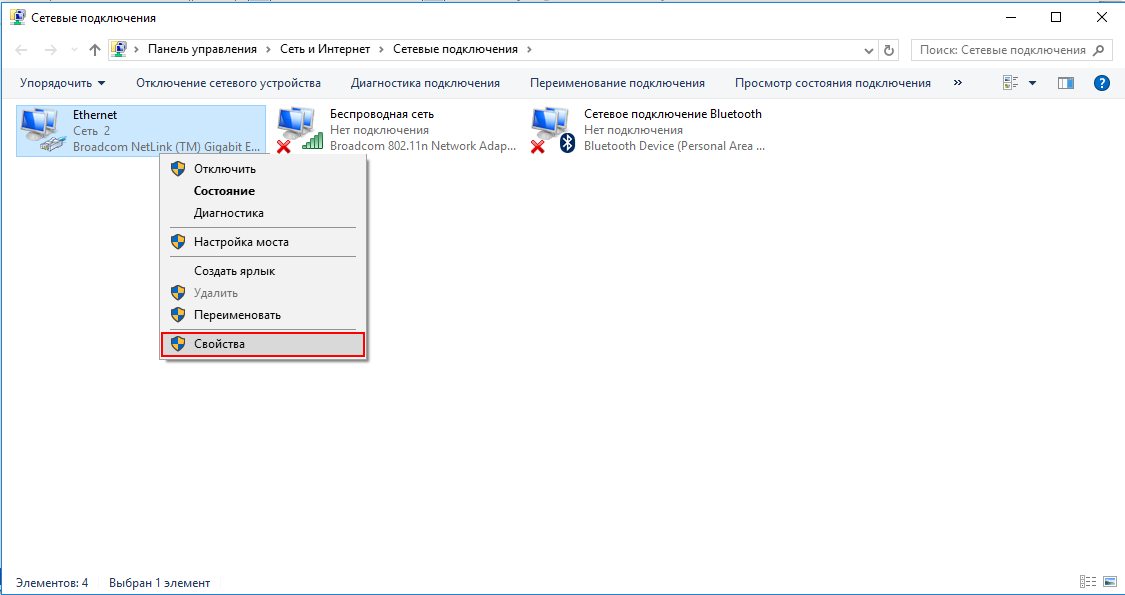The width and height of the screenshot is (1125, 595).
Task: Switch to large icons view in status bar
Action: click(x=1109, y=582)
